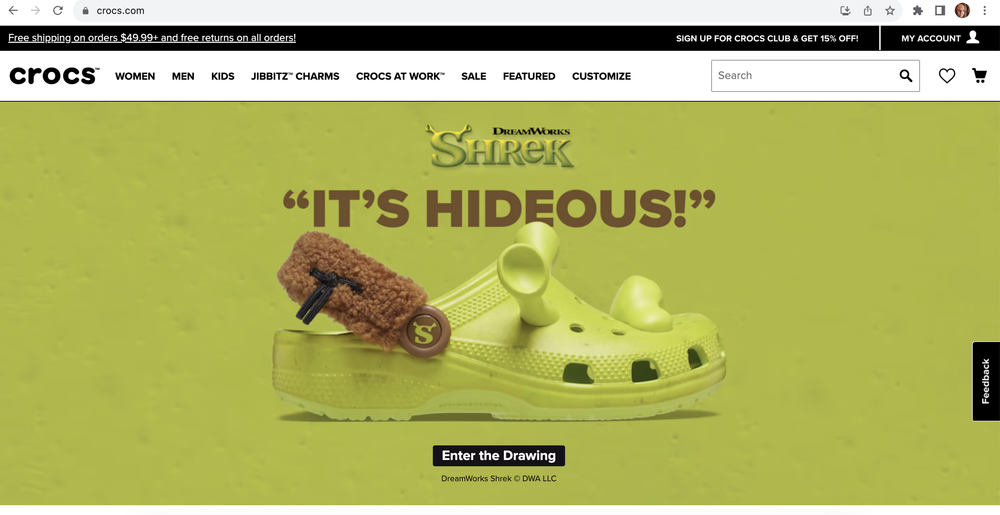
Task: Bookmark page with the star icon
Action: click(890, 10)
